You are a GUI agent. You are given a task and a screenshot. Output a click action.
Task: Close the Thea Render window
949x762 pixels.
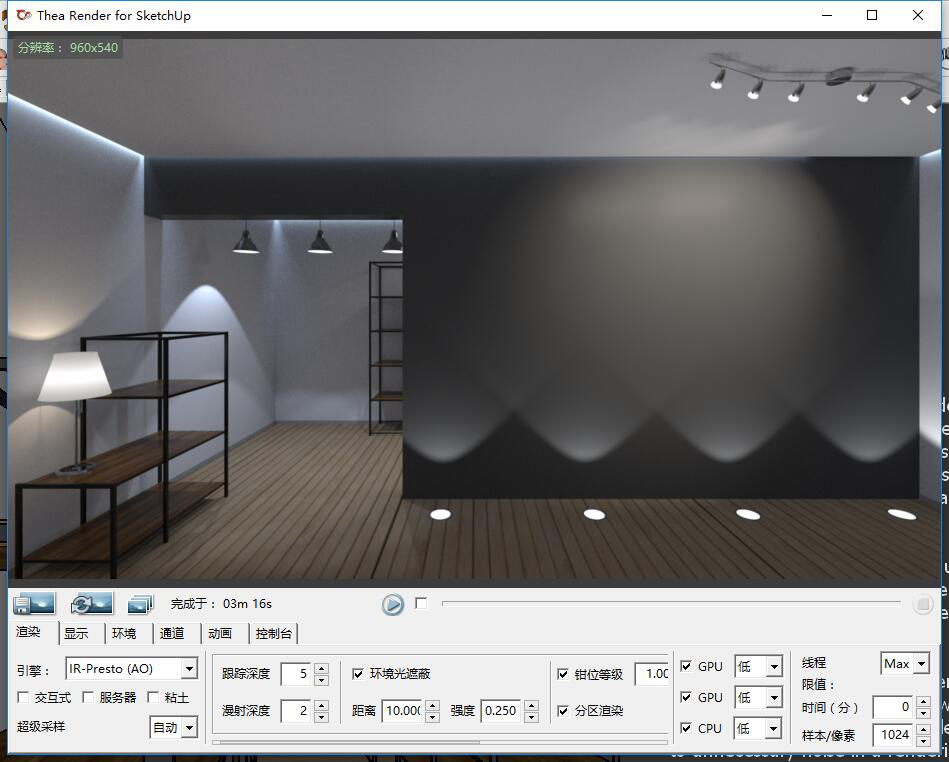918,15
